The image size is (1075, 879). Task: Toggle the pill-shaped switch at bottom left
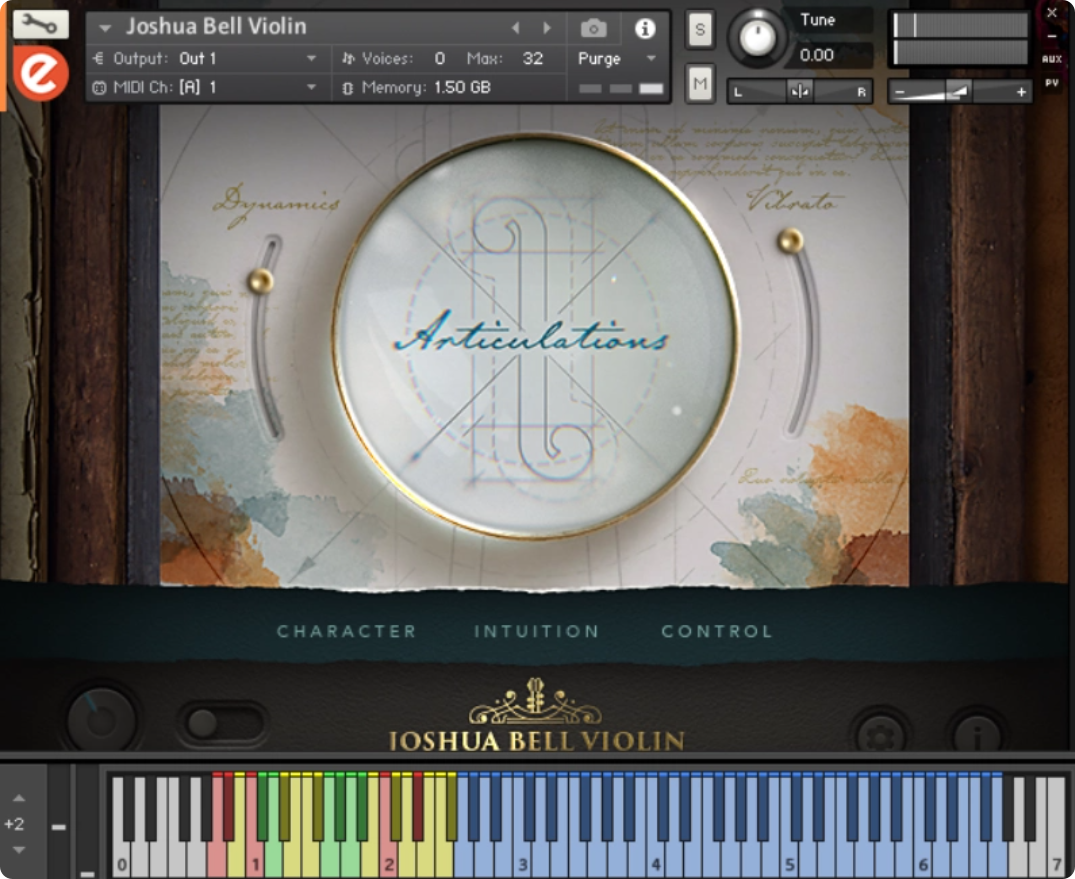coord(222,723)
